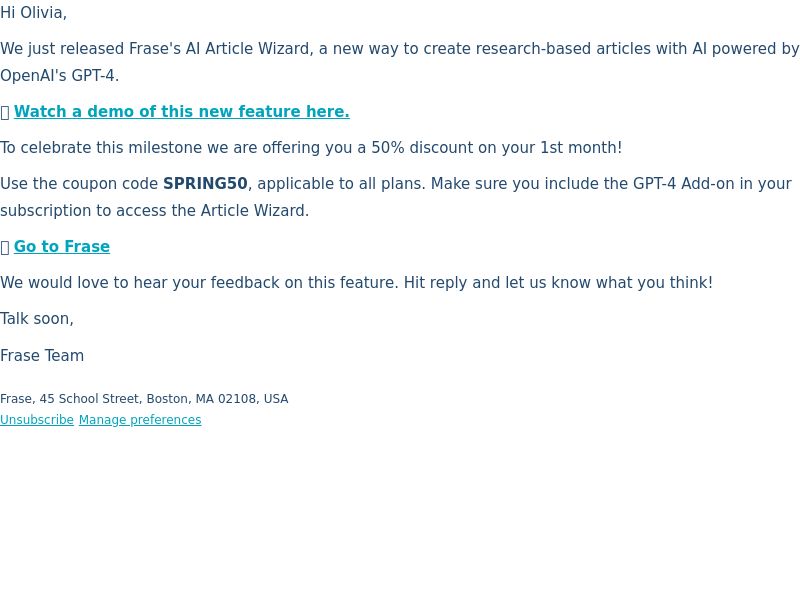Click the sentence asking for feedback on this feature
Image resolution: width=800 pixels, height=600 pixels.
357,283
